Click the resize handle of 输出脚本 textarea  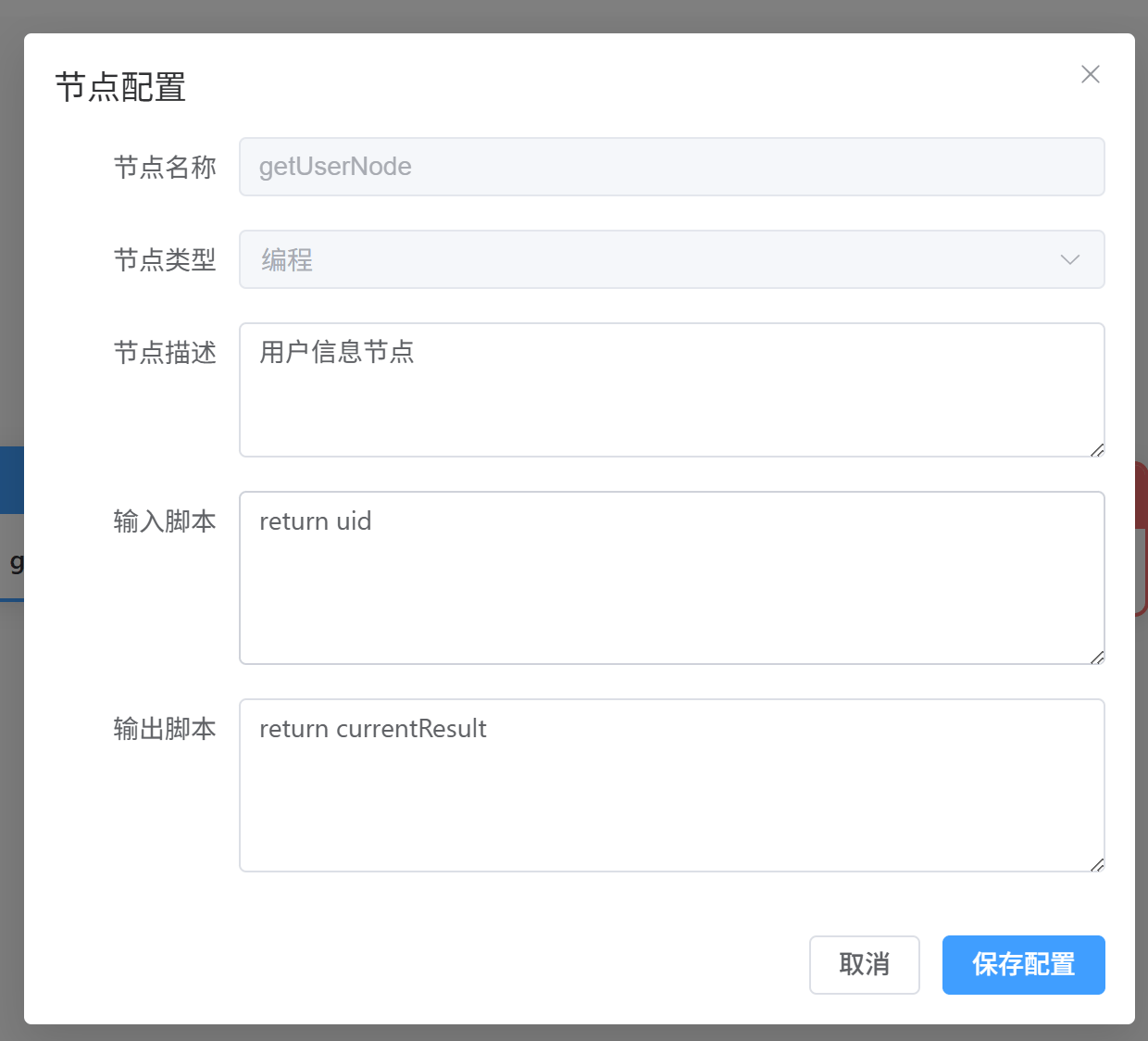point(1097,865)
